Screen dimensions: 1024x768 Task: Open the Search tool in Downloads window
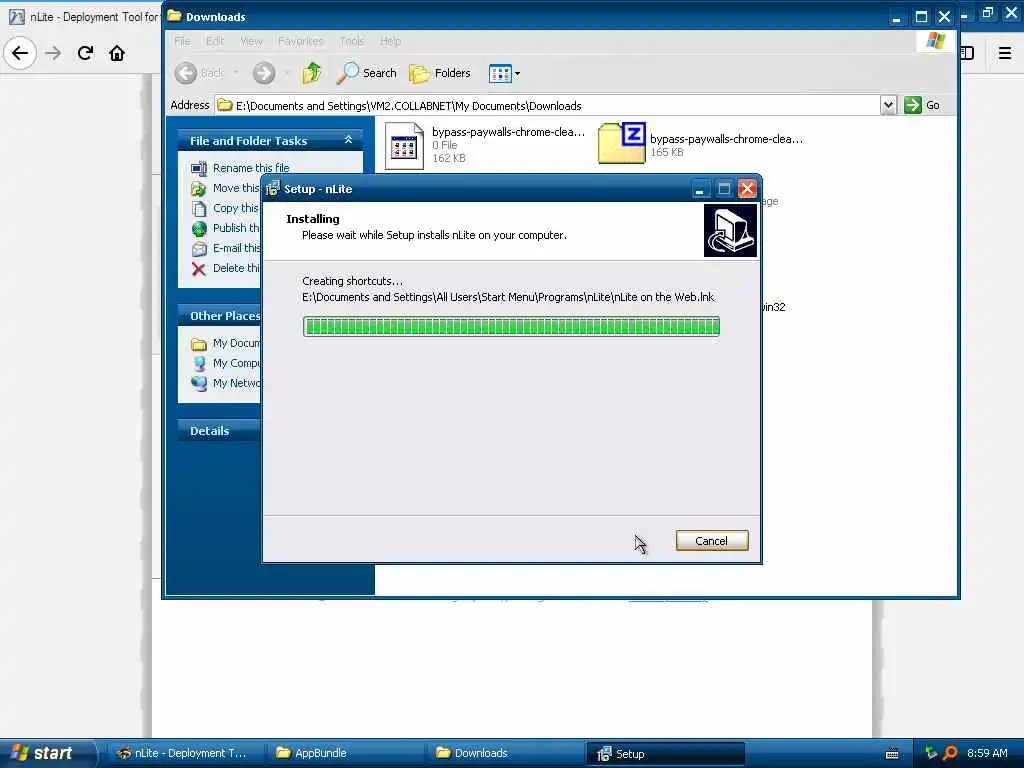[x=366, y=73]
